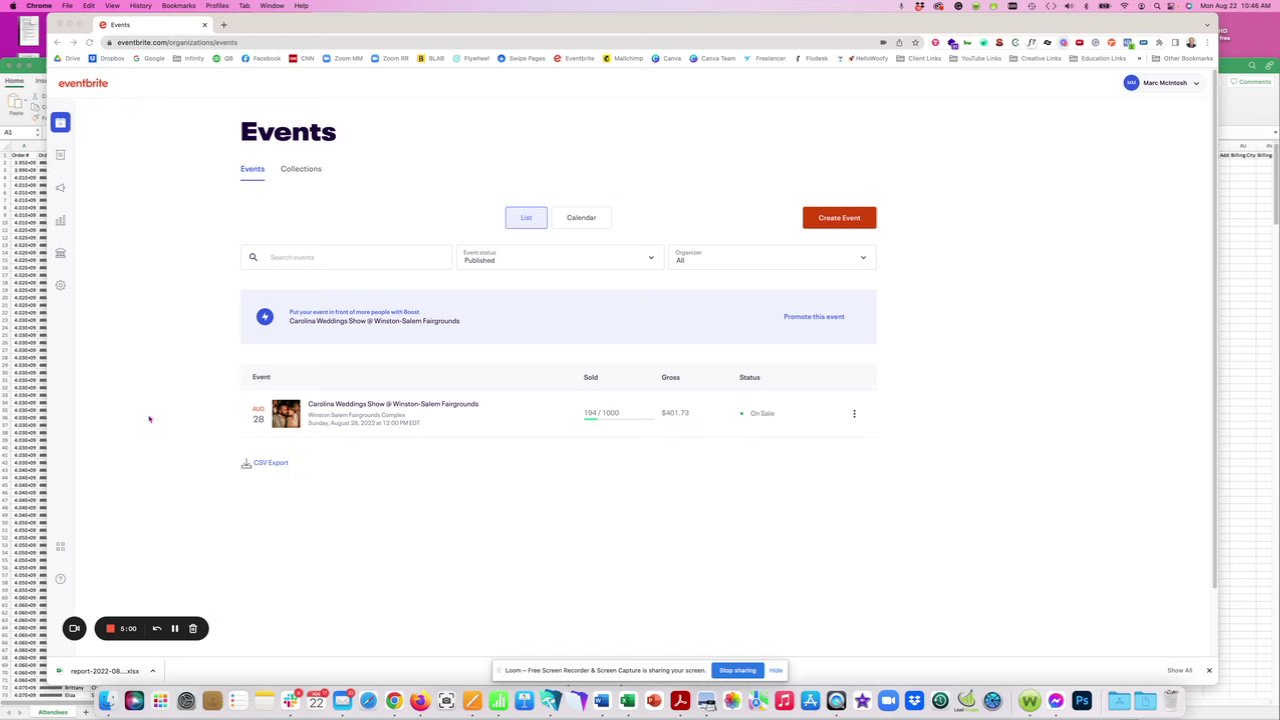Click the Promote this event link
Image resolution: width=1280 pixels, height=720 pixels.
(814, 317)
